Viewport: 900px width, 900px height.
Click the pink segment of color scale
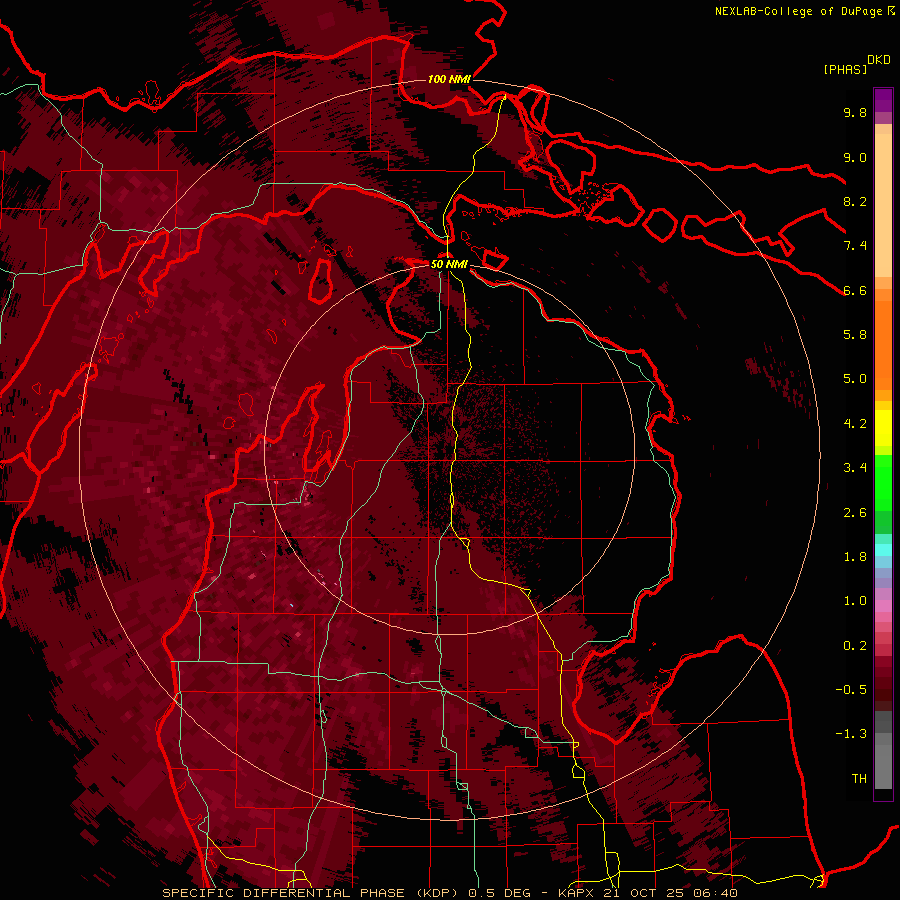click(883, 606)
